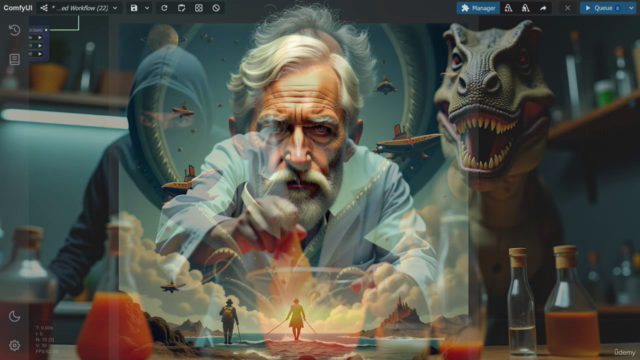Expand the save options dropdown arrow
Image resolution: width=640 pixels, height=360 pixels.
click(x=147, y=8)
